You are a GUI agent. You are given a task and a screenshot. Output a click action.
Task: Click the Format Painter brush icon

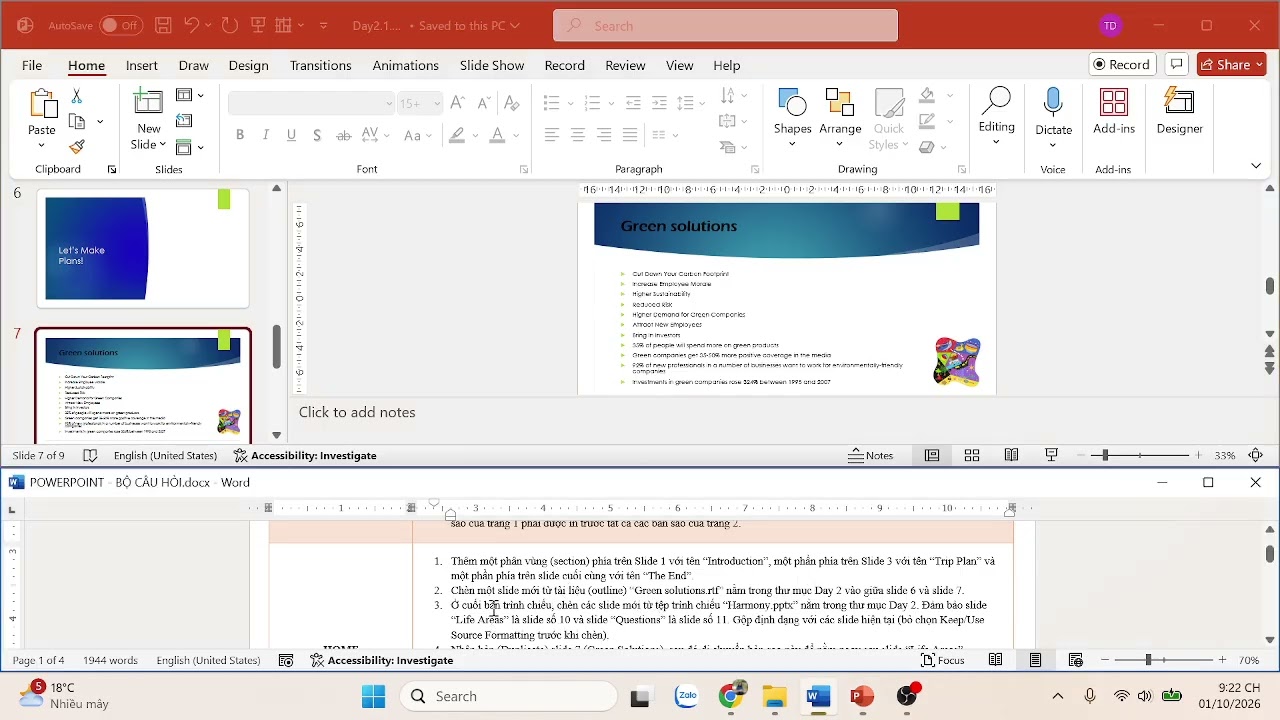77,147
